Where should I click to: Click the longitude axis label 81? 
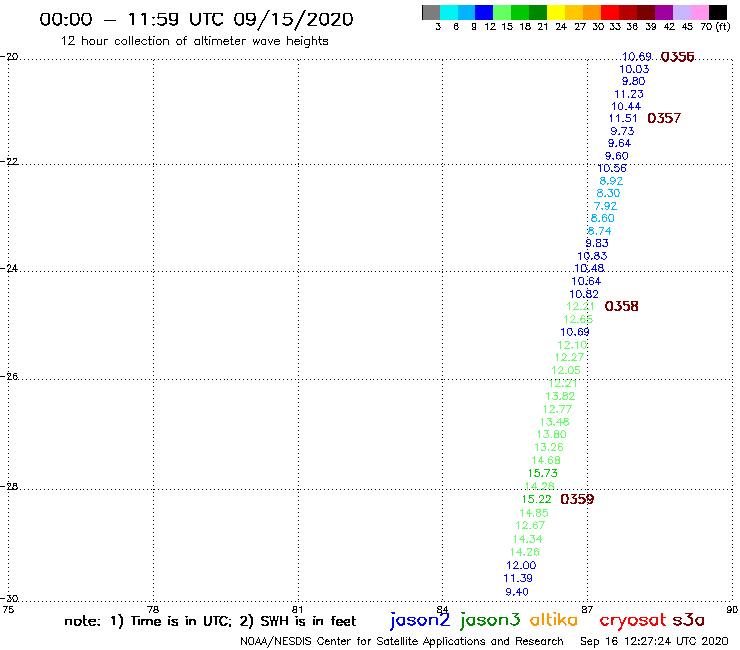point(297,609)
